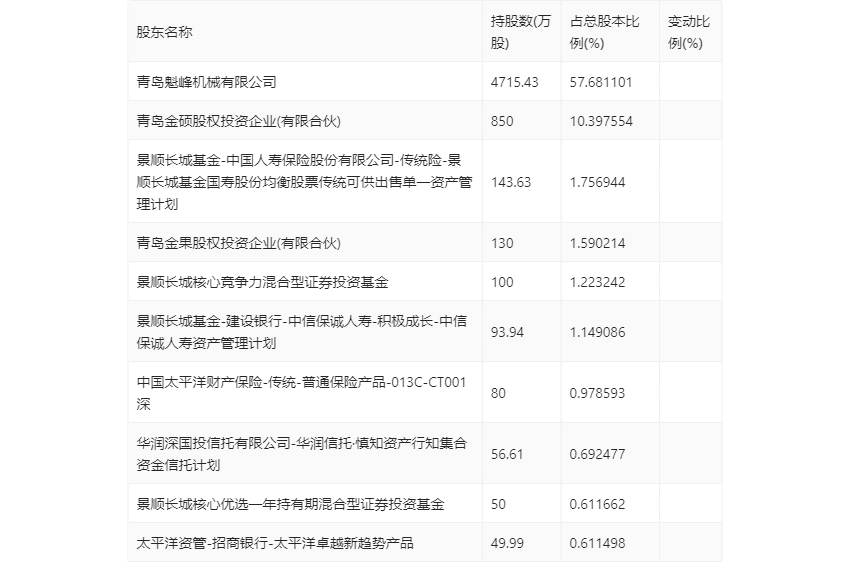This screenshot has height=562, width=850.
Task: Click the holding value 80
Action: (498, 393)
